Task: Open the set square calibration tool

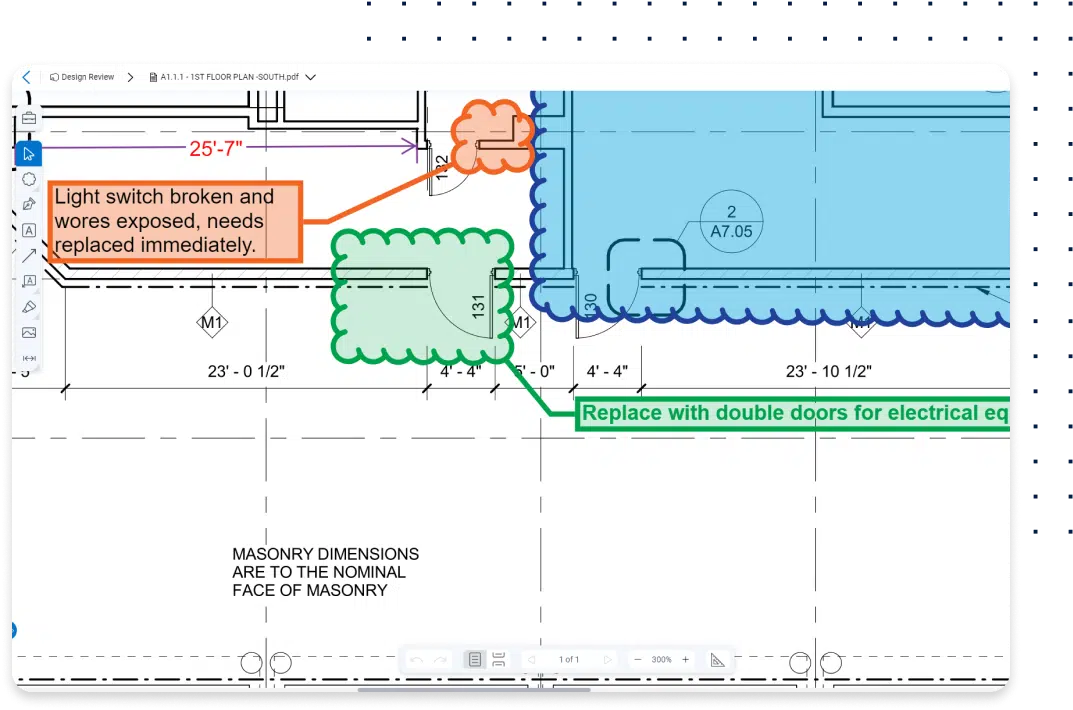Action: 717,660
